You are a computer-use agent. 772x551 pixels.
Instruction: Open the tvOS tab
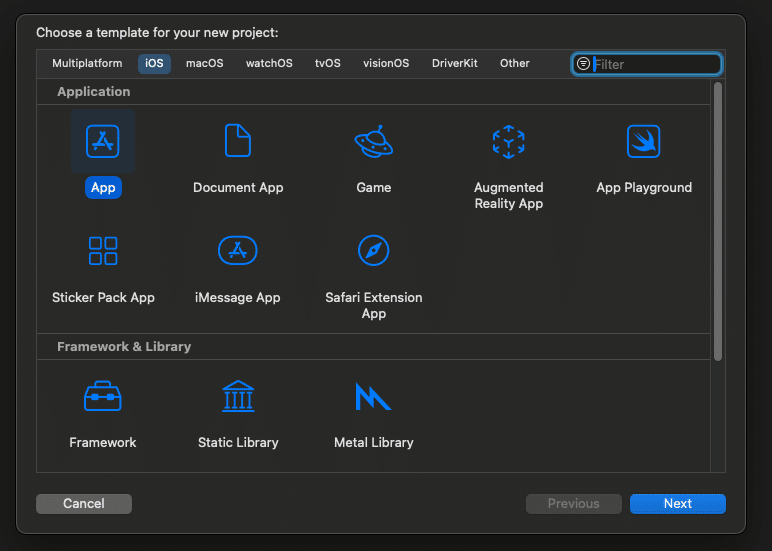[x=328, y=64]
